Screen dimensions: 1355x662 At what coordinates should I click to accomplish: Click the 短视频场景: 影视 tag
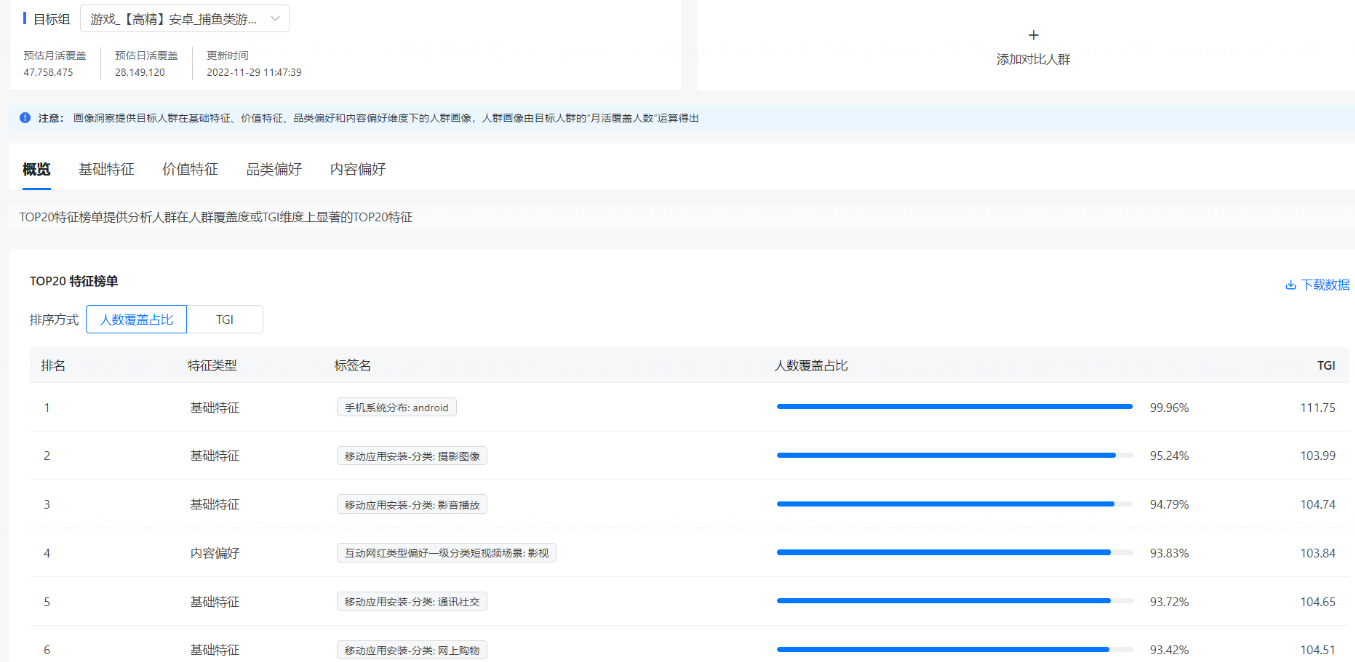[x=446, y=553]
